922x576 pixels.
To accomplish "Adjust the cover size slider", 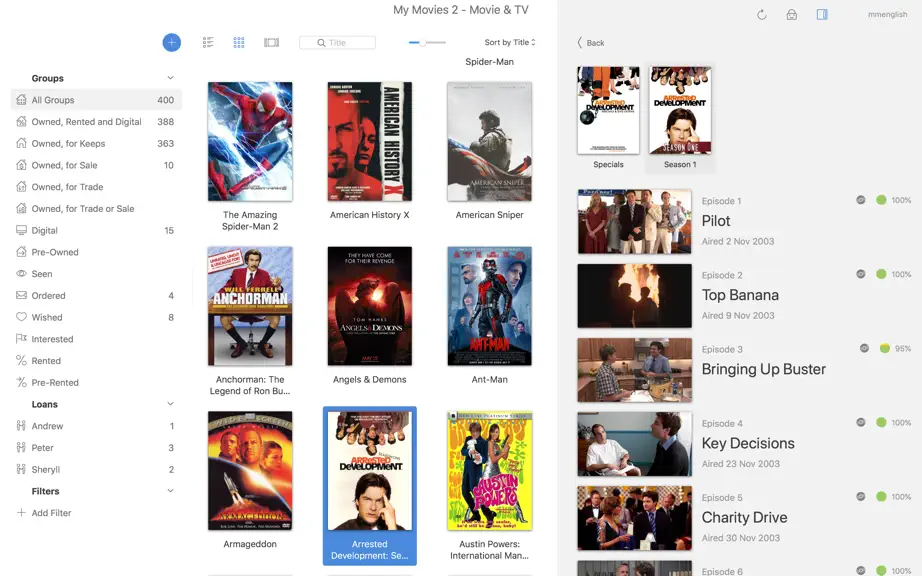I will click(x=427, y=42).
